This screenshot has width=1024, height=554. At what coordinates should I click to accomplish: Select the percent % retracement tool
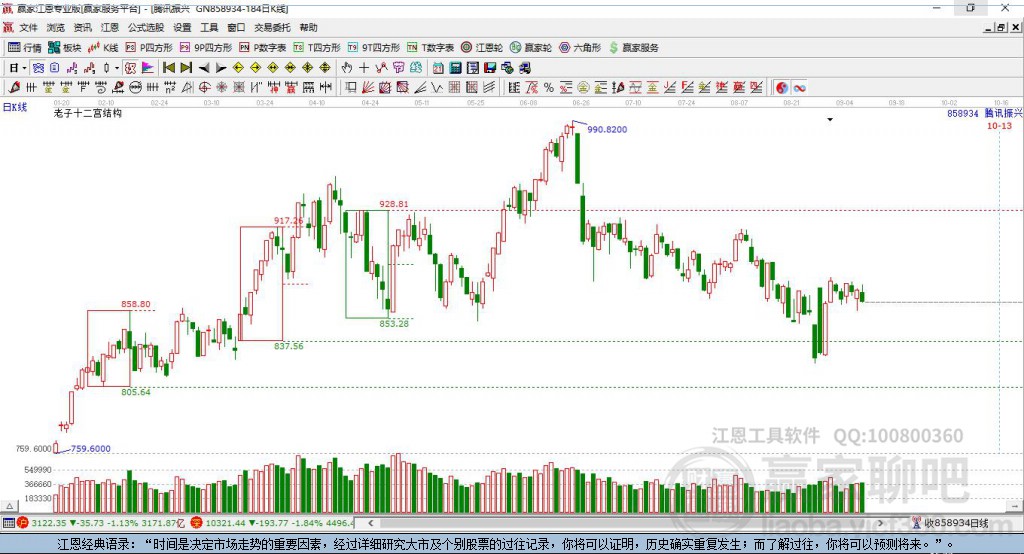[x=549, y=88]
